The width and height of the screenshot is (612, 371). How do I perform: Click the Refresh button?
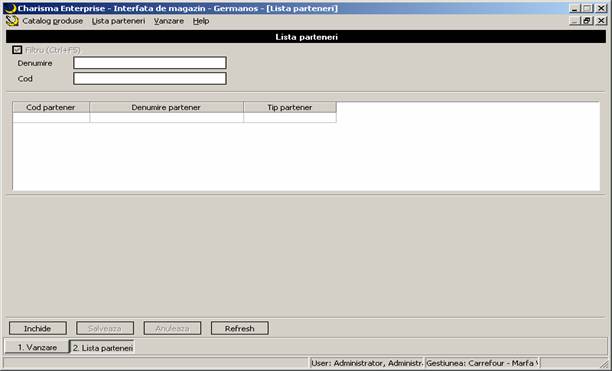[x=240, y=328]
